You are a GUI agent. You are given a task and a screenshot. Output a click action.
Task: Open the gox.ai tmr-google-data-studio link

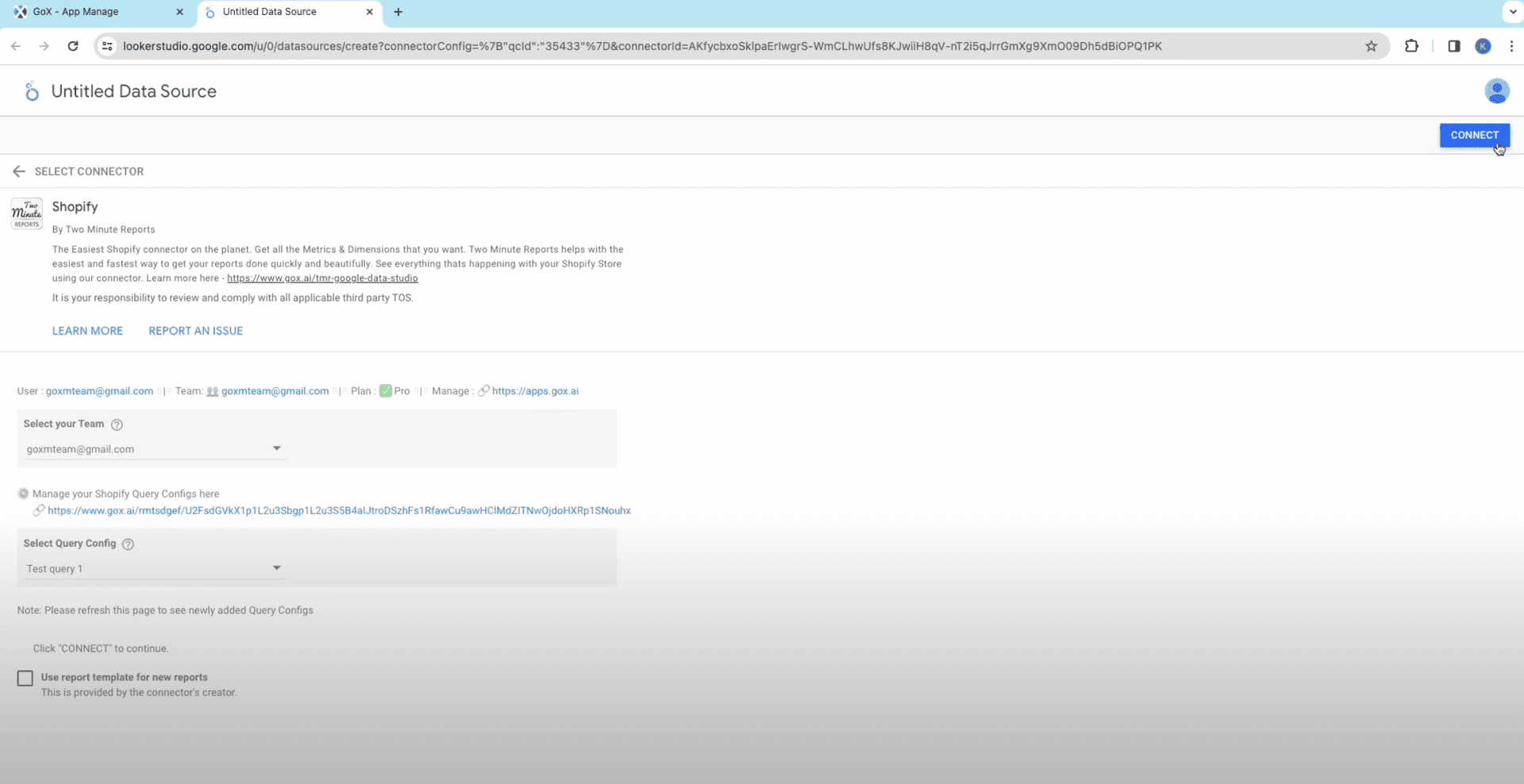pos(322,279)
